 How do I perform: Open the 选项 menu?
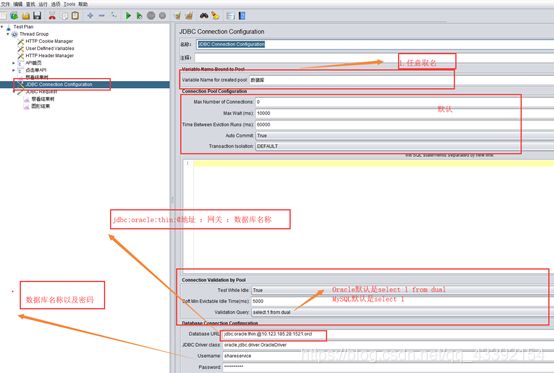tap(55, 4)
